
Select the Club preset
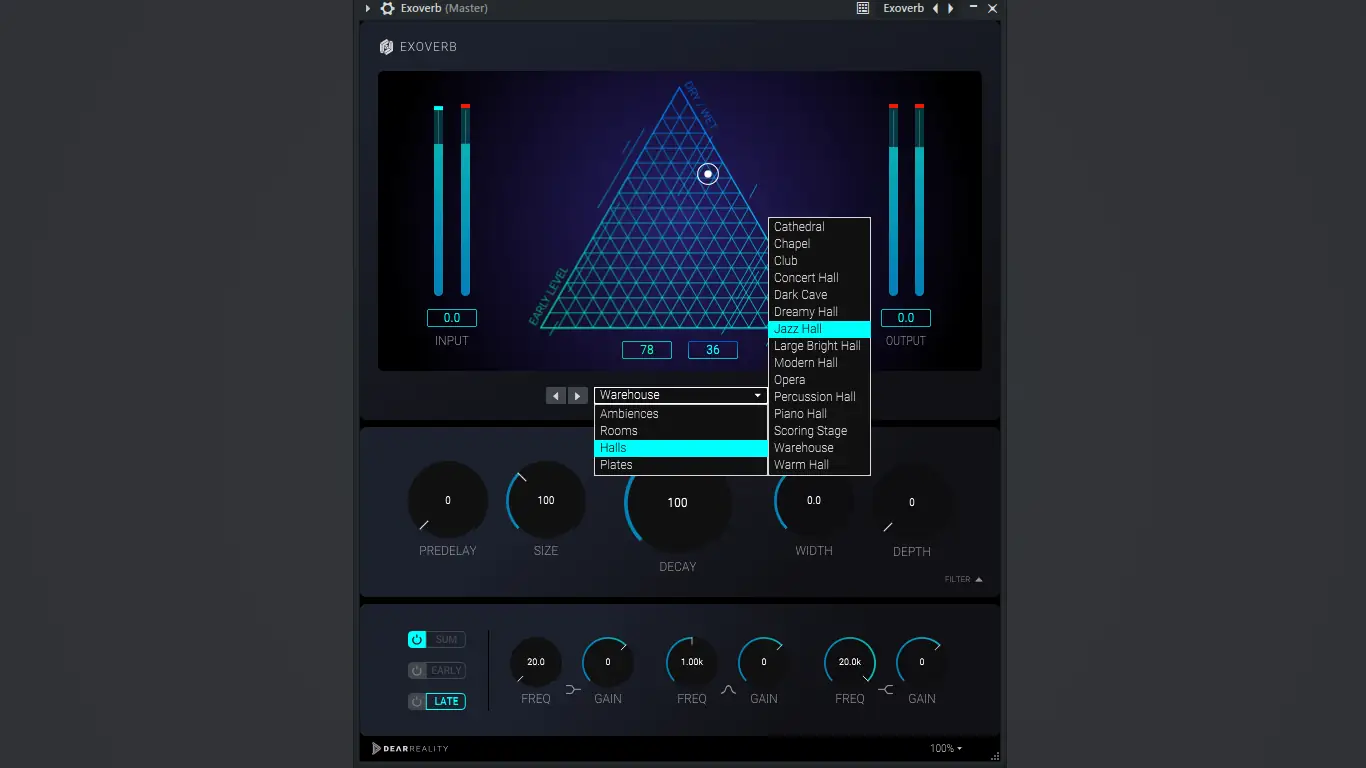click(x=819, y=261)
